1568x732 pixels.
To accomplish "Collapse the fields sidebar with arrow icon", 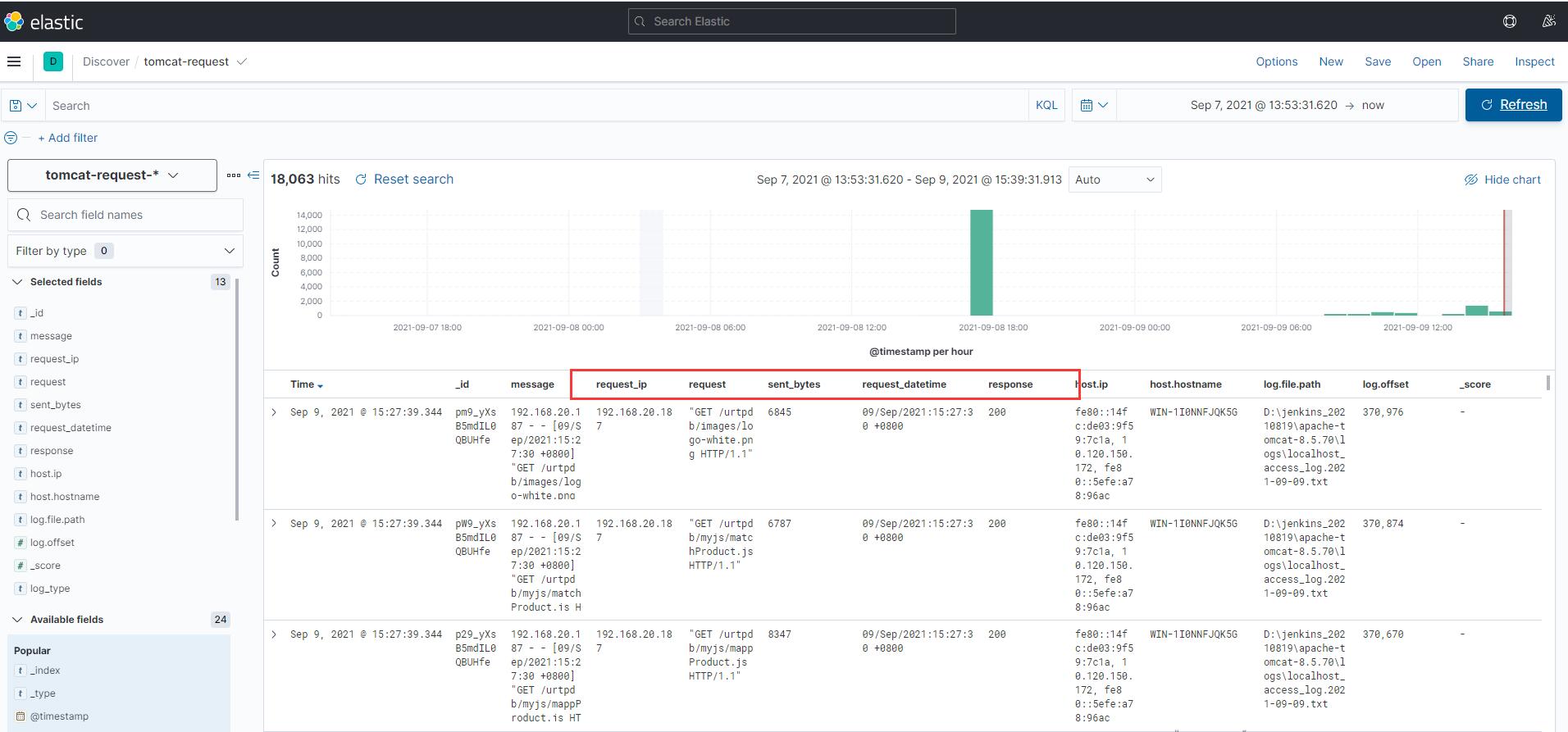I will (x=253, y=175).
